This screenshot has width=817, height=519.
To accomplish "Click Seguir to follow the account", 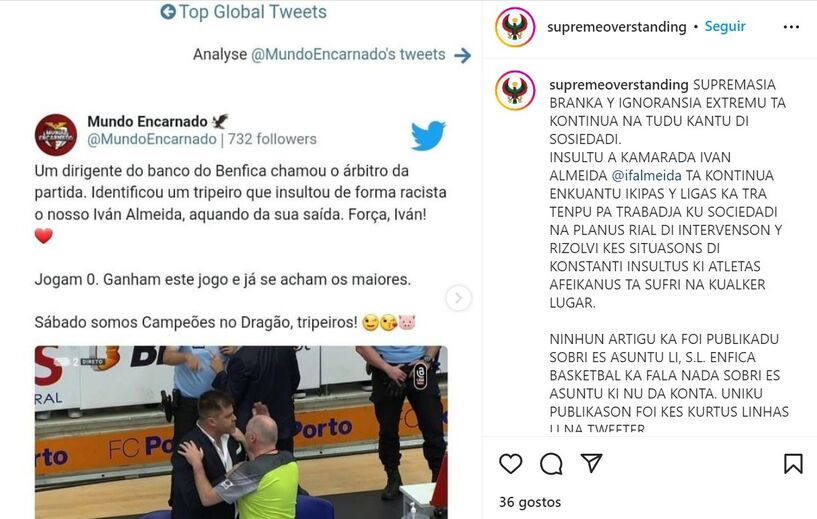I will pyautogui.click(x=725, y=26).
